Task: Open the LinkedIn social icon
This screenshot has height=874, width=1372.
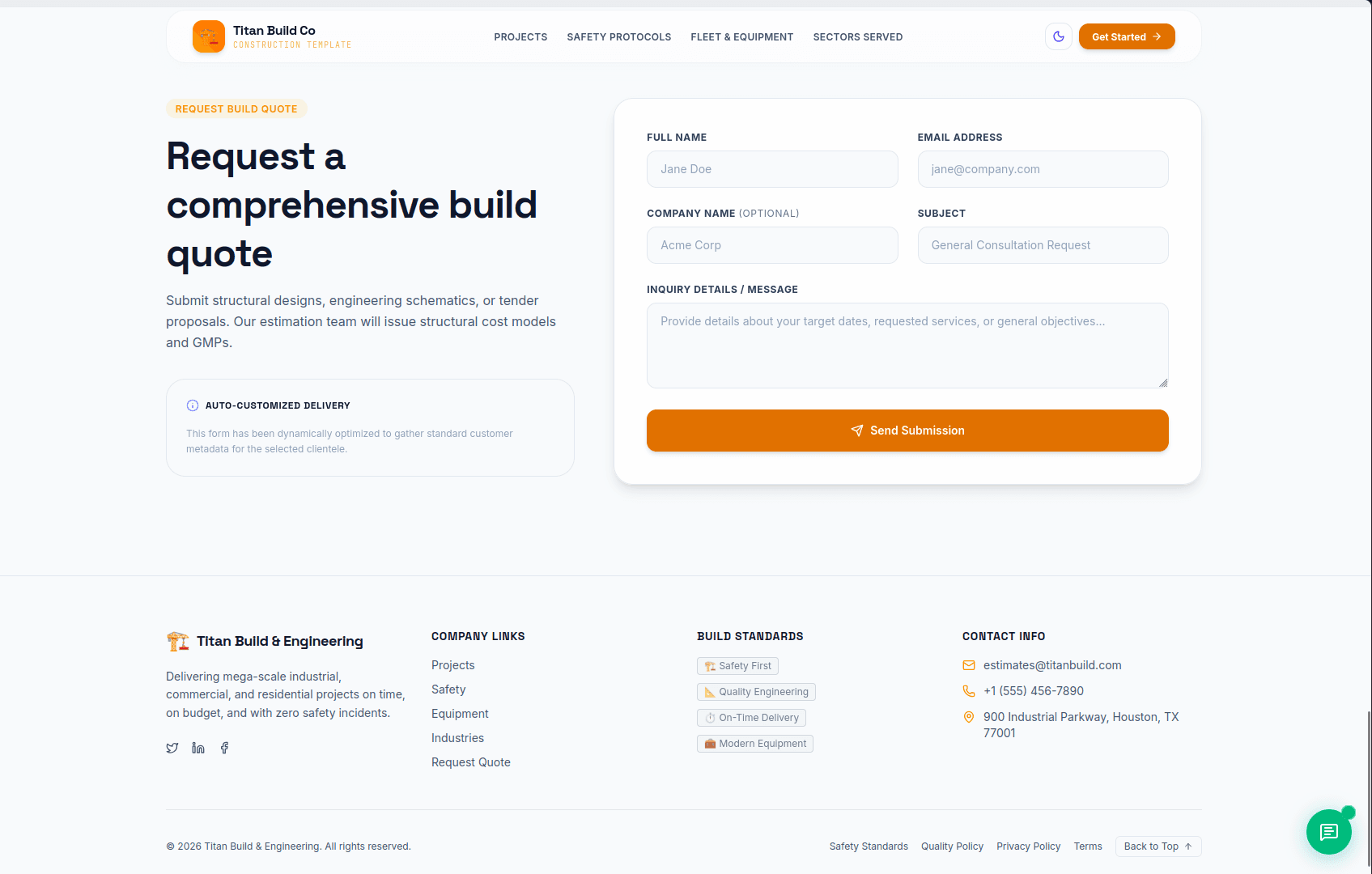Action: pos(198,748)
